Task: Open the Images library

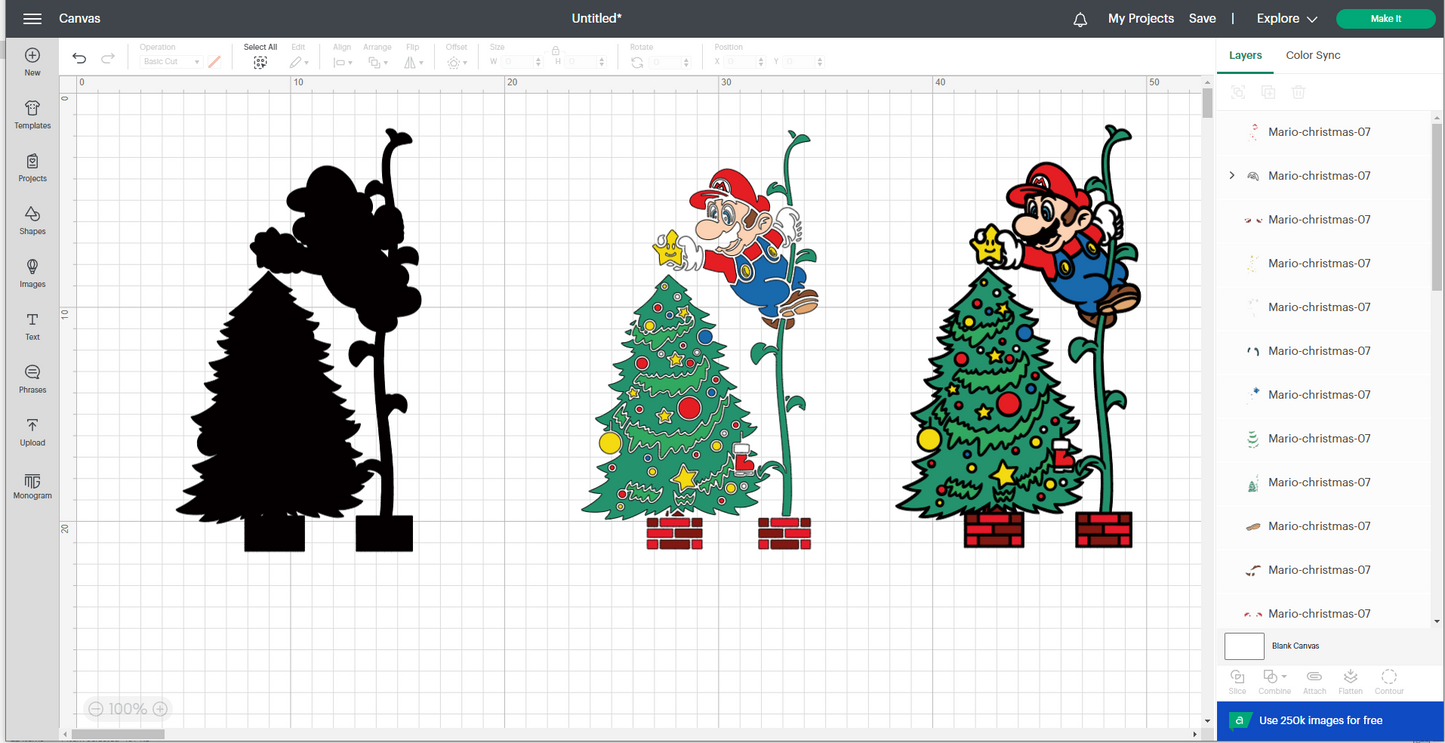Action: 32,273
